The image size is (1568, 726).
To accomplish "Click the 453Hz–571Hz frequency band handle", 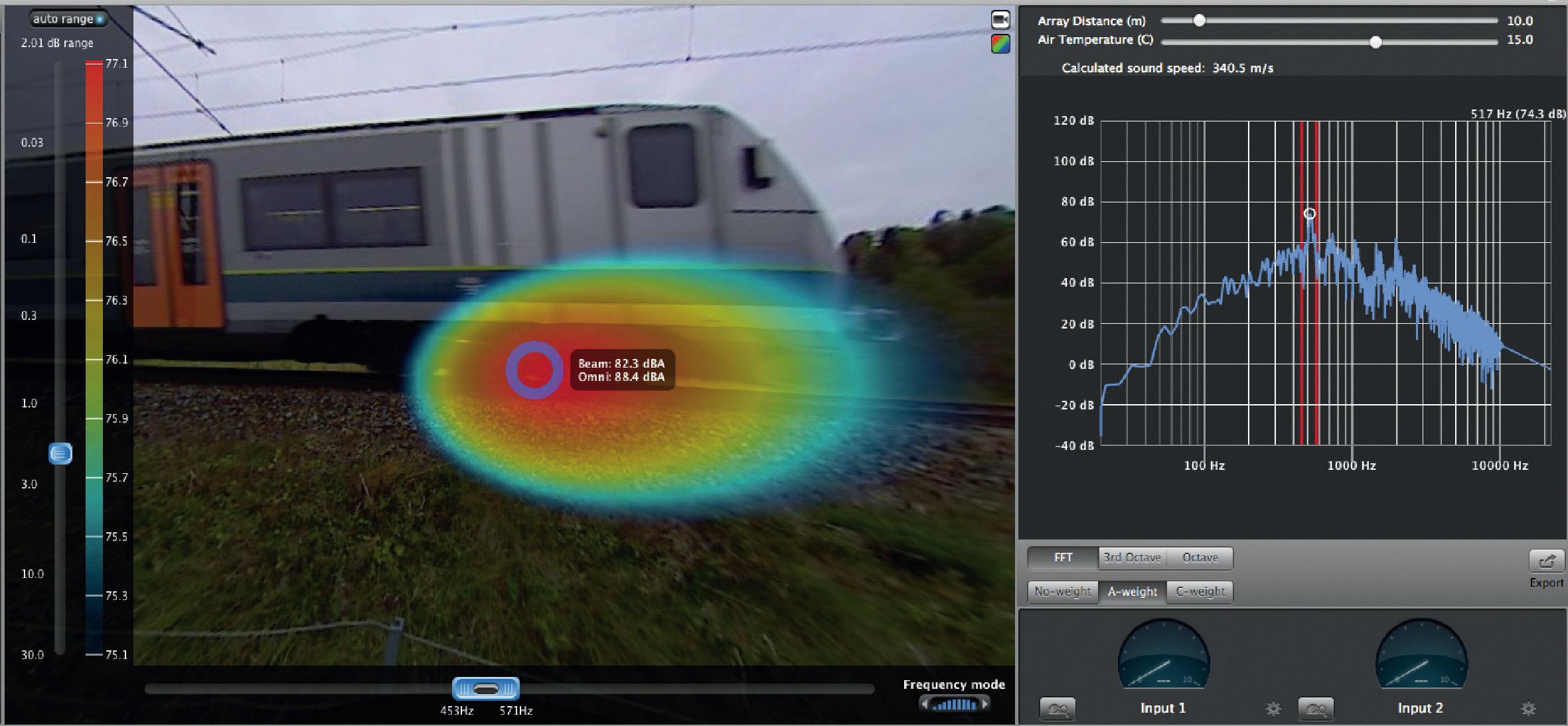I will pyautogui.click(x=485, y=689).
